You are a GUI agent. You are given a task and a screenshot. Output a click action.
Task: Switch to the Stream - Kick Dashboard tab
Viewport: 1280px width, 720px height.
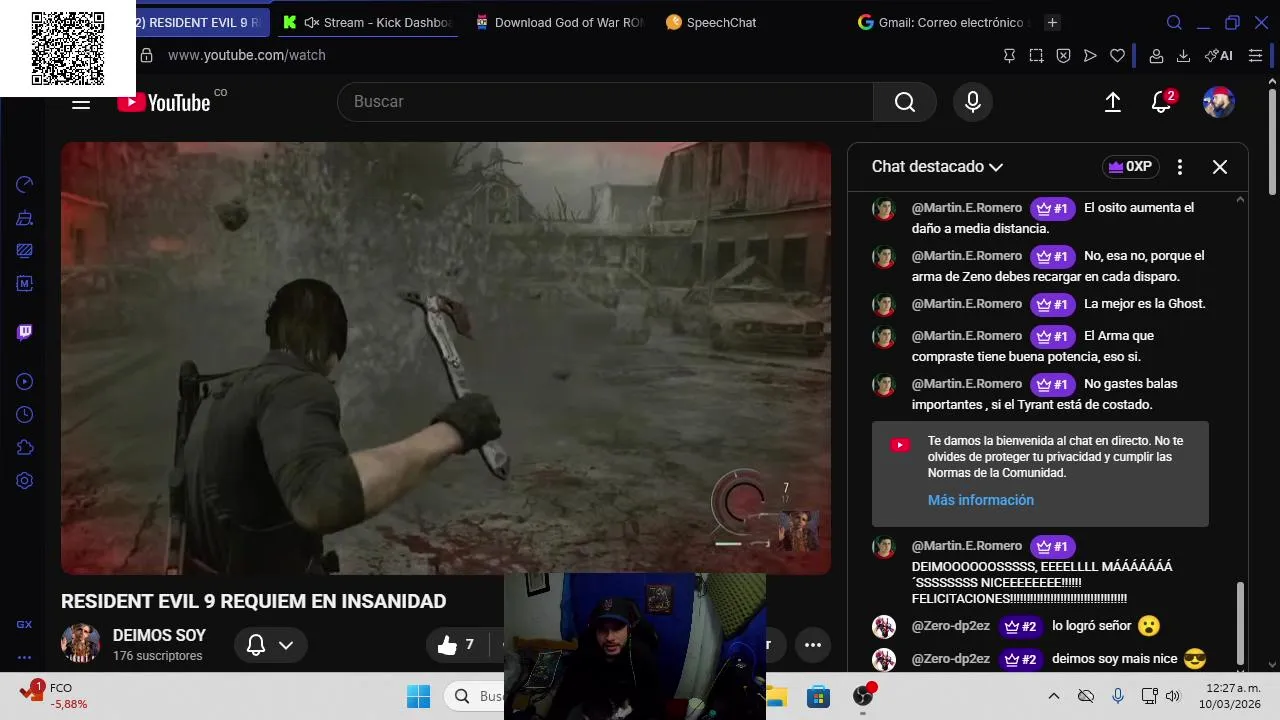pyautogui.click(x=366, y=22)
